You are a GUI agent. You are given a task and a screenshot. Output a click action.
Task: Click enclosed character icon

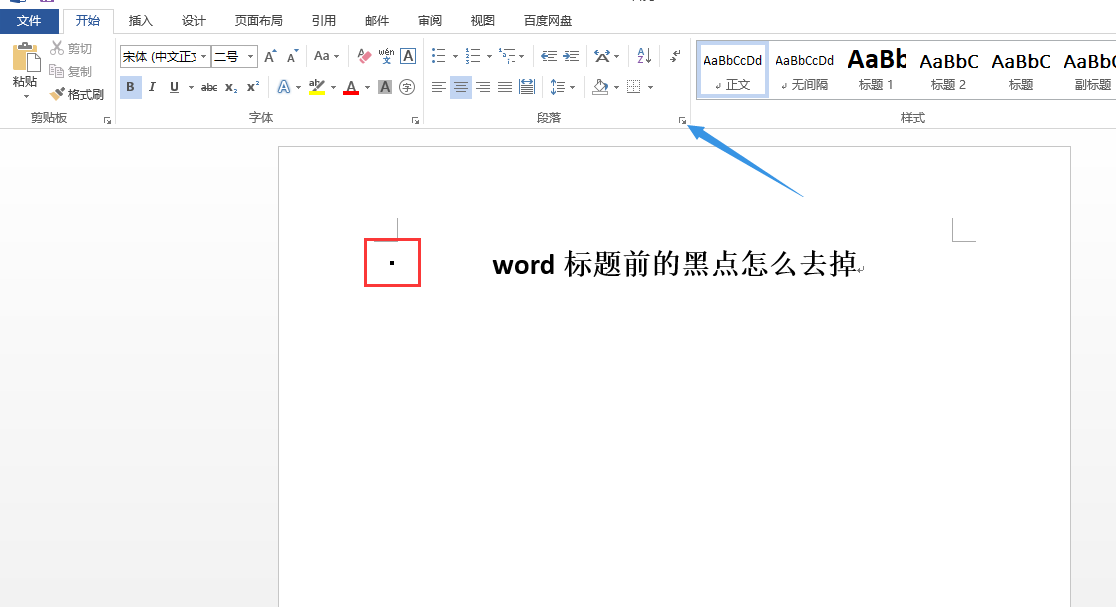(407, 87)
